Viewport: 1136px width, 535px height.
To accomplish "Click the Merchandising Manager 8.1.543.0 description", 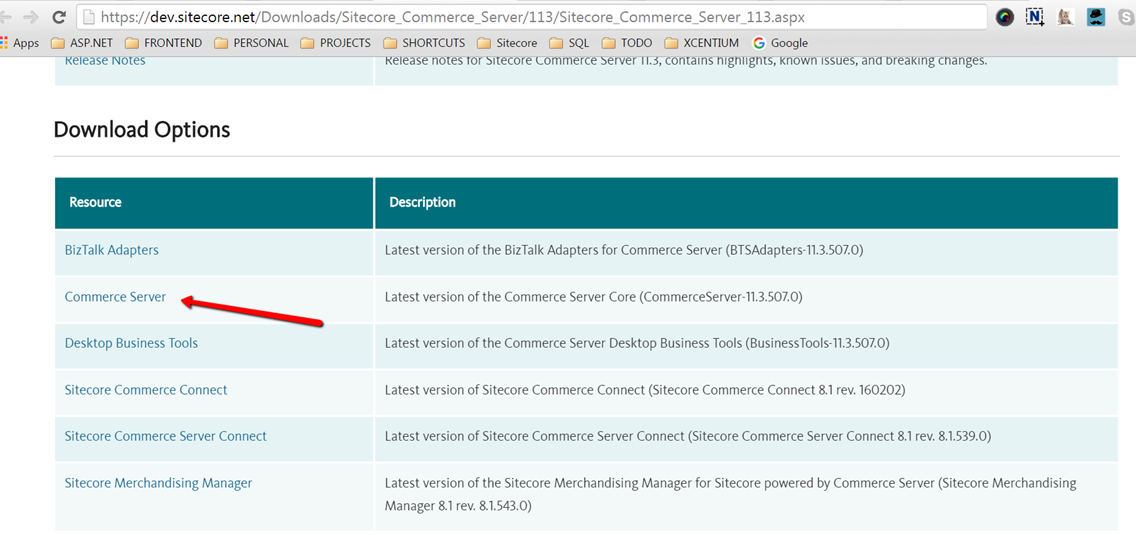I will pos(730,494).
